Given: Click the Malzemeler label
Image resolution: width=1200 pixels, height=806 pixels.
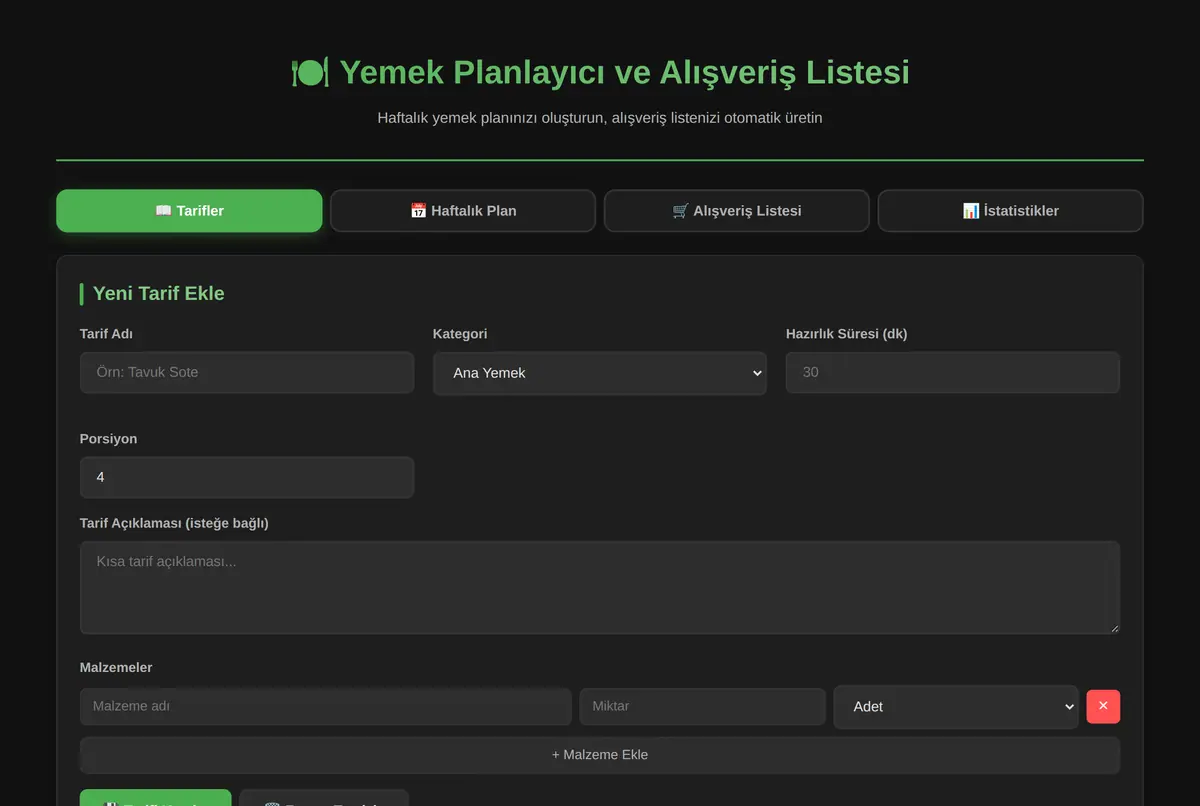Looking at the screenshot, I should coord(116,667).
